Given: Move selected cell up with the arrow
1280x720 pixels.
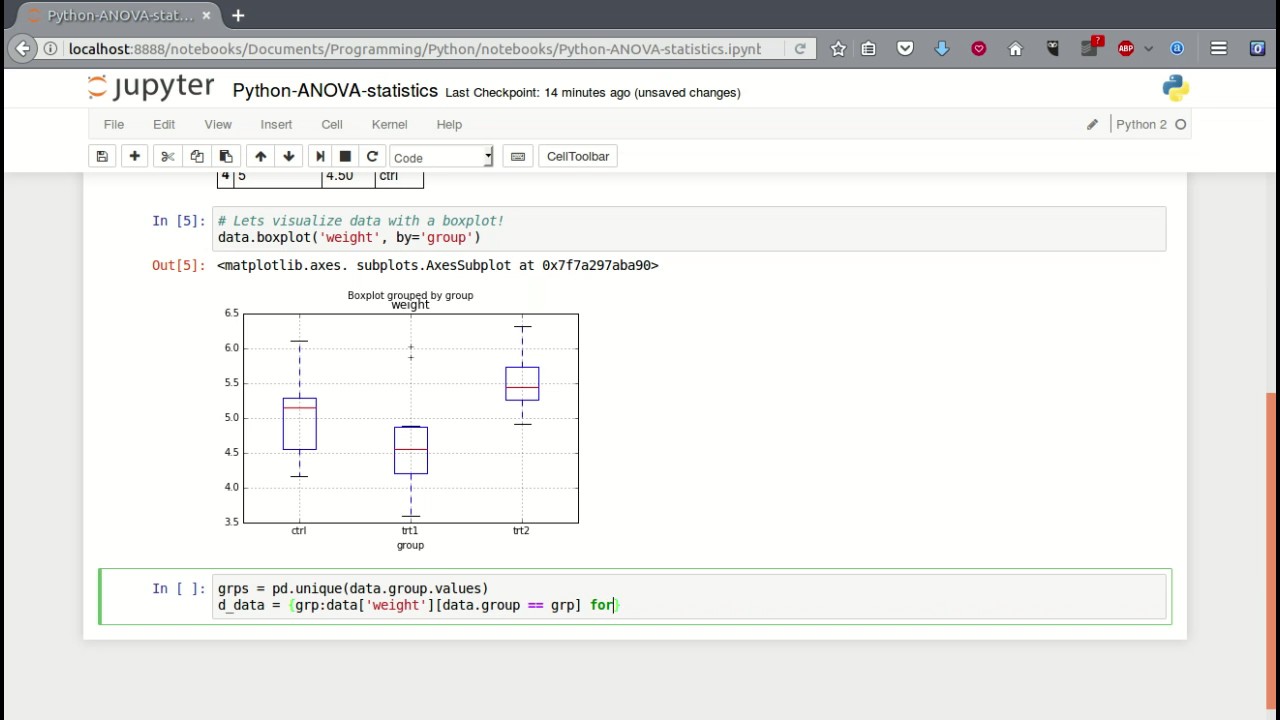Looking at the screenshot, I should (261, 156).
